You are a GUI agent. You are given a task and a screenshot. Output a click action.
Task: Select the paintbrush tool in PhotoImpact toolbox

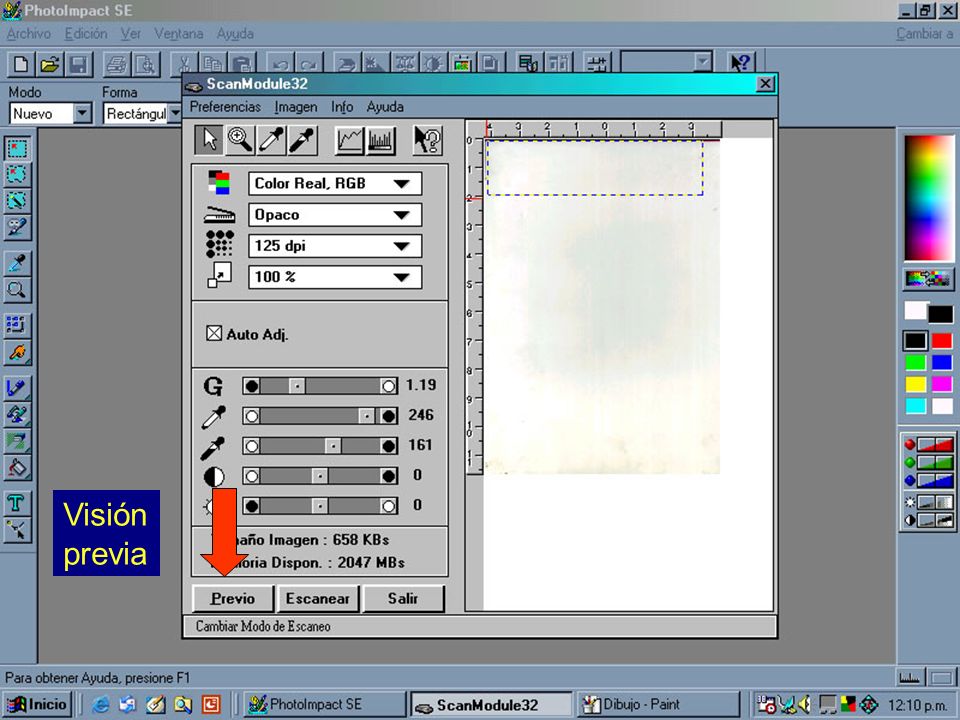pyautogui.click(x=17, y=388)
